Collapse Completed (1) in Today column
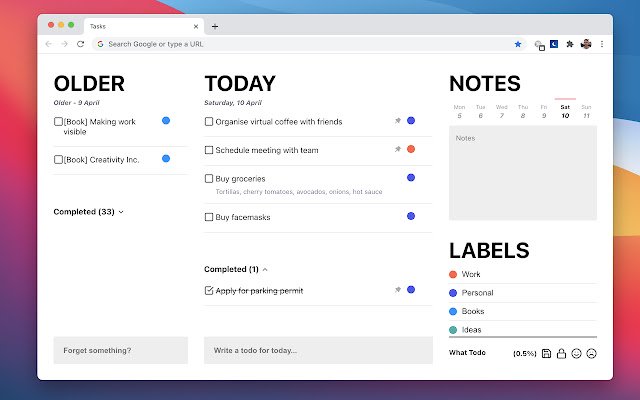Viewport: 640px width, 400px height. [x=236, y=269]
